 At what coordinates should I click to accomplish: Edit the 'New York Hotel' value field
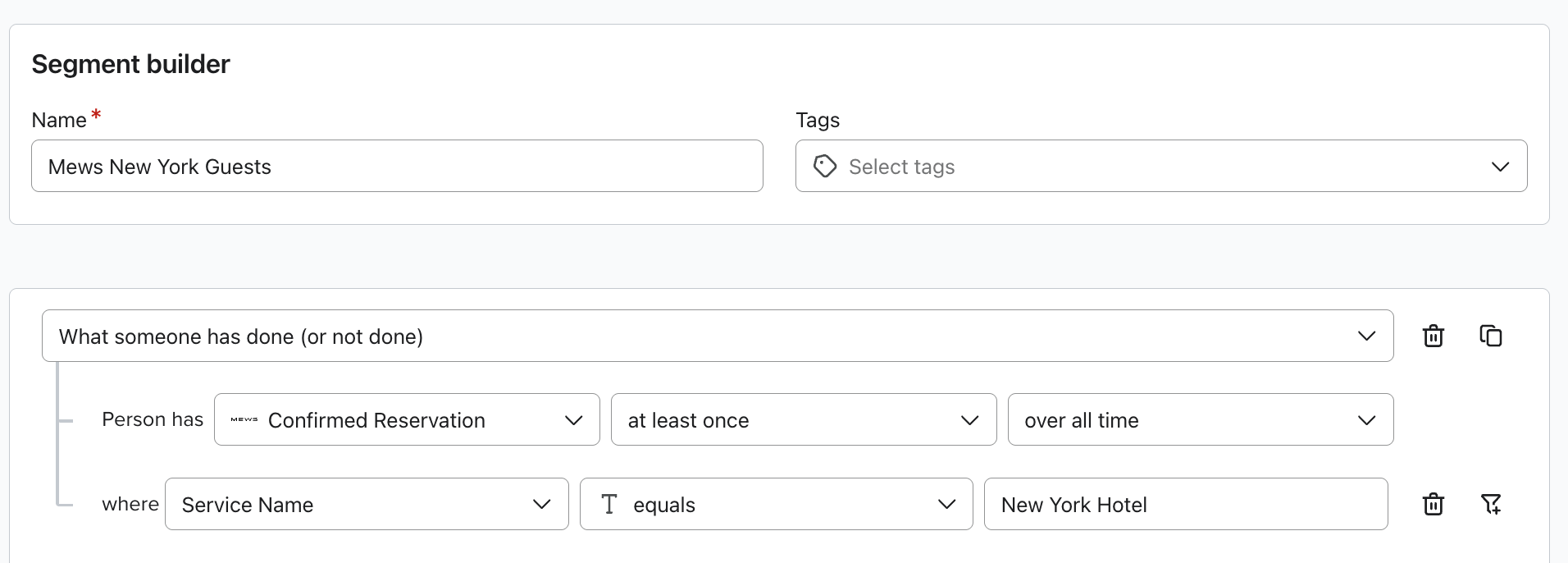point(1185,504)
